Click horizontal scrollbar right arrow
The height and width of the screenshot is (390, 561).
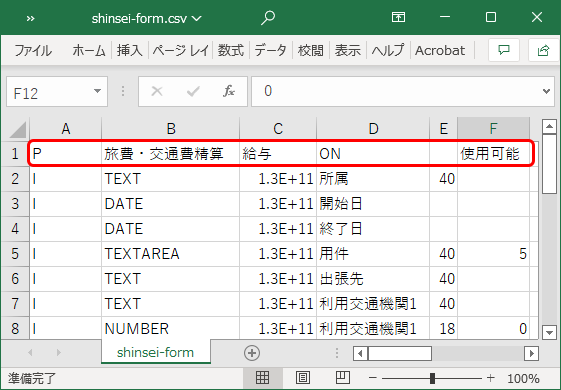click(x=532, y=354)
